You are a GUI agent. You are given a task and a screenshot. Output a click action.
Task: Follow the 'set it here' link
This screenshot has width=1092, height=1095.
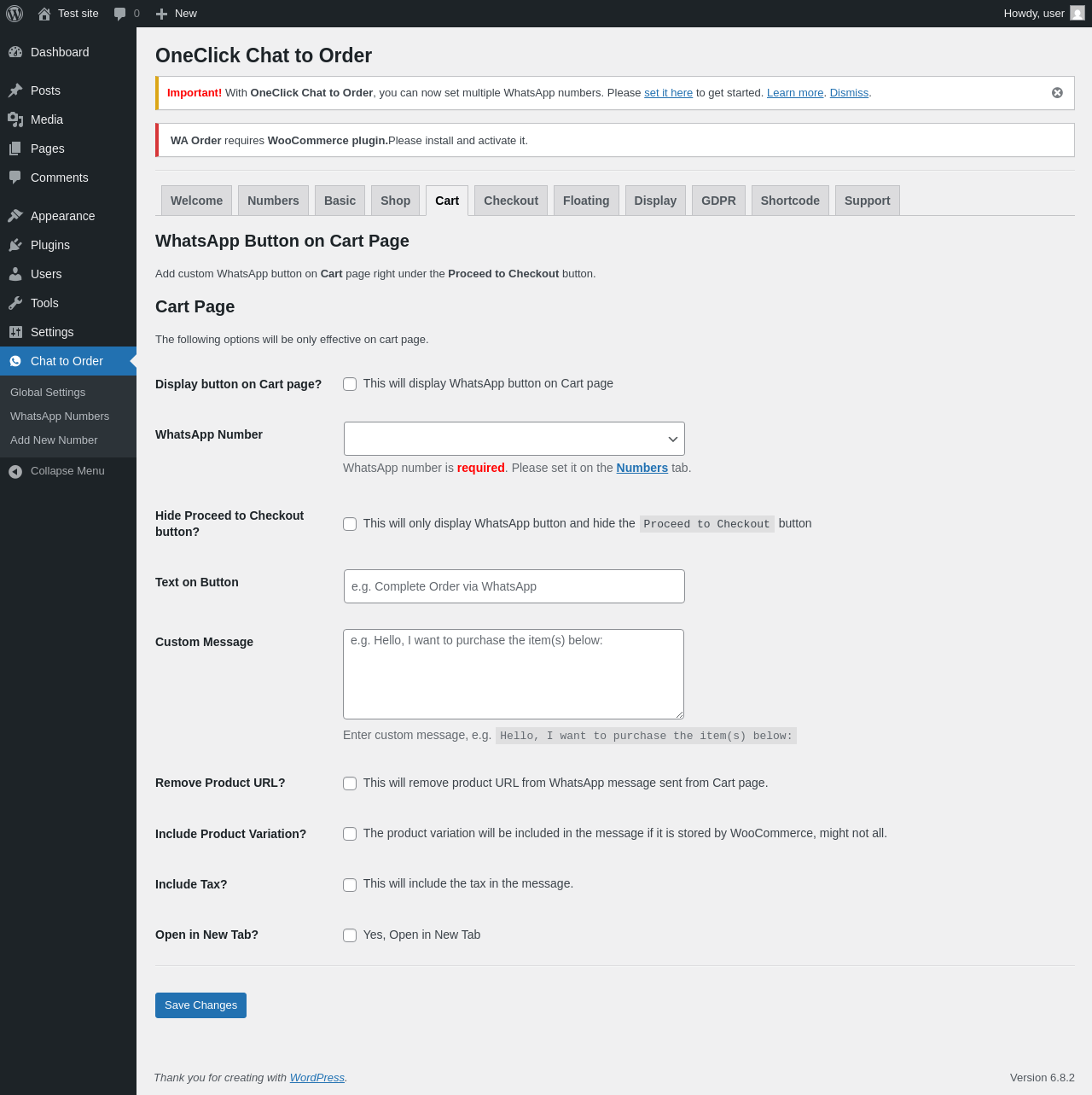coord(668,93)
